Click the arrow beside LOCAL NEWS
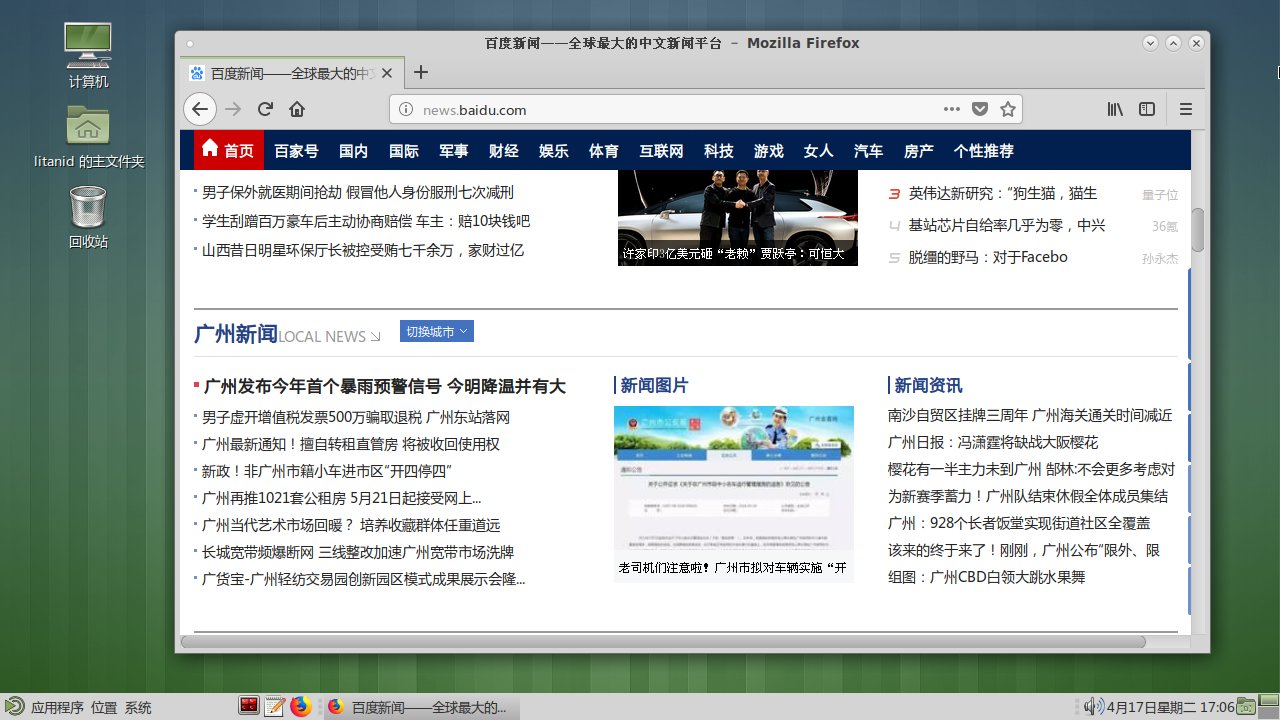The width and height of the screenshot is (1280, 720). [x=375, y=337]
